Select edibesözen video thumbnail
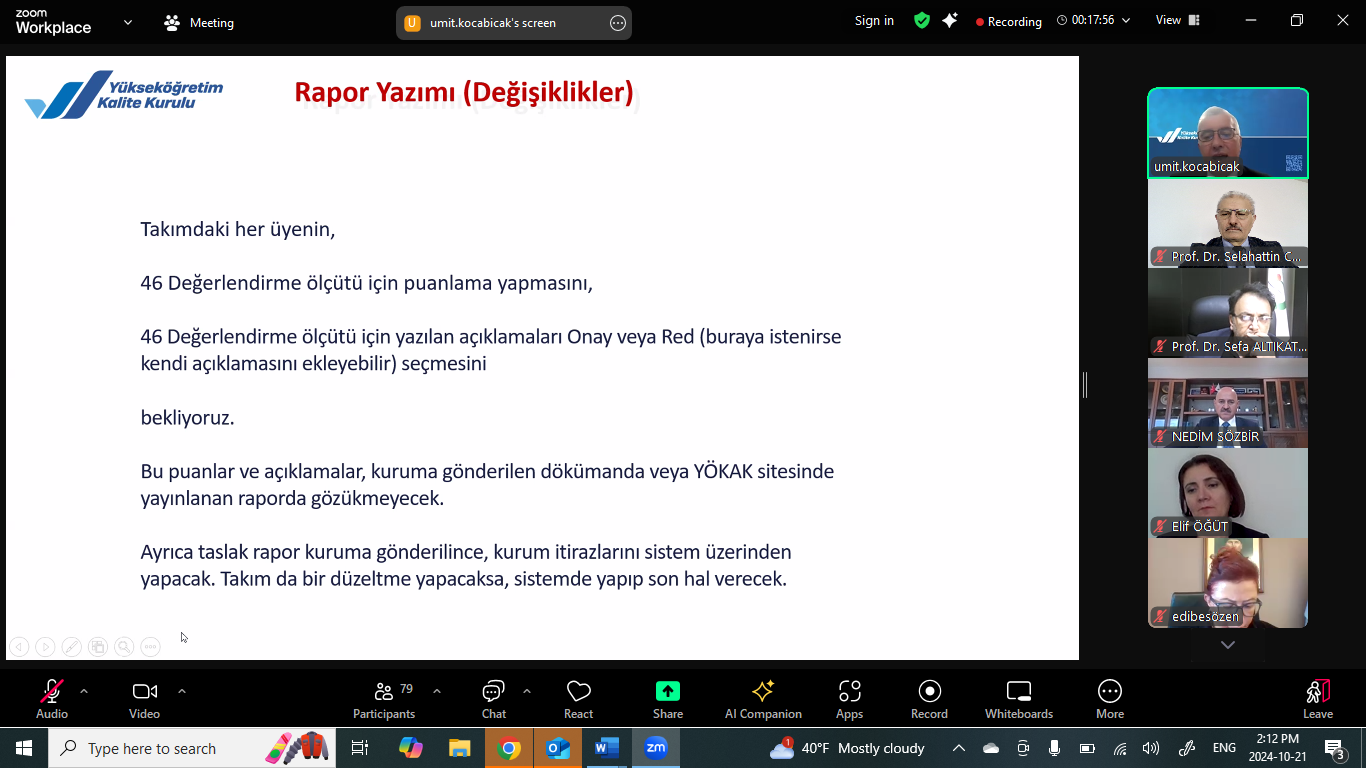The width and height of the screenshot is (1366, 768). [1228, 583]
